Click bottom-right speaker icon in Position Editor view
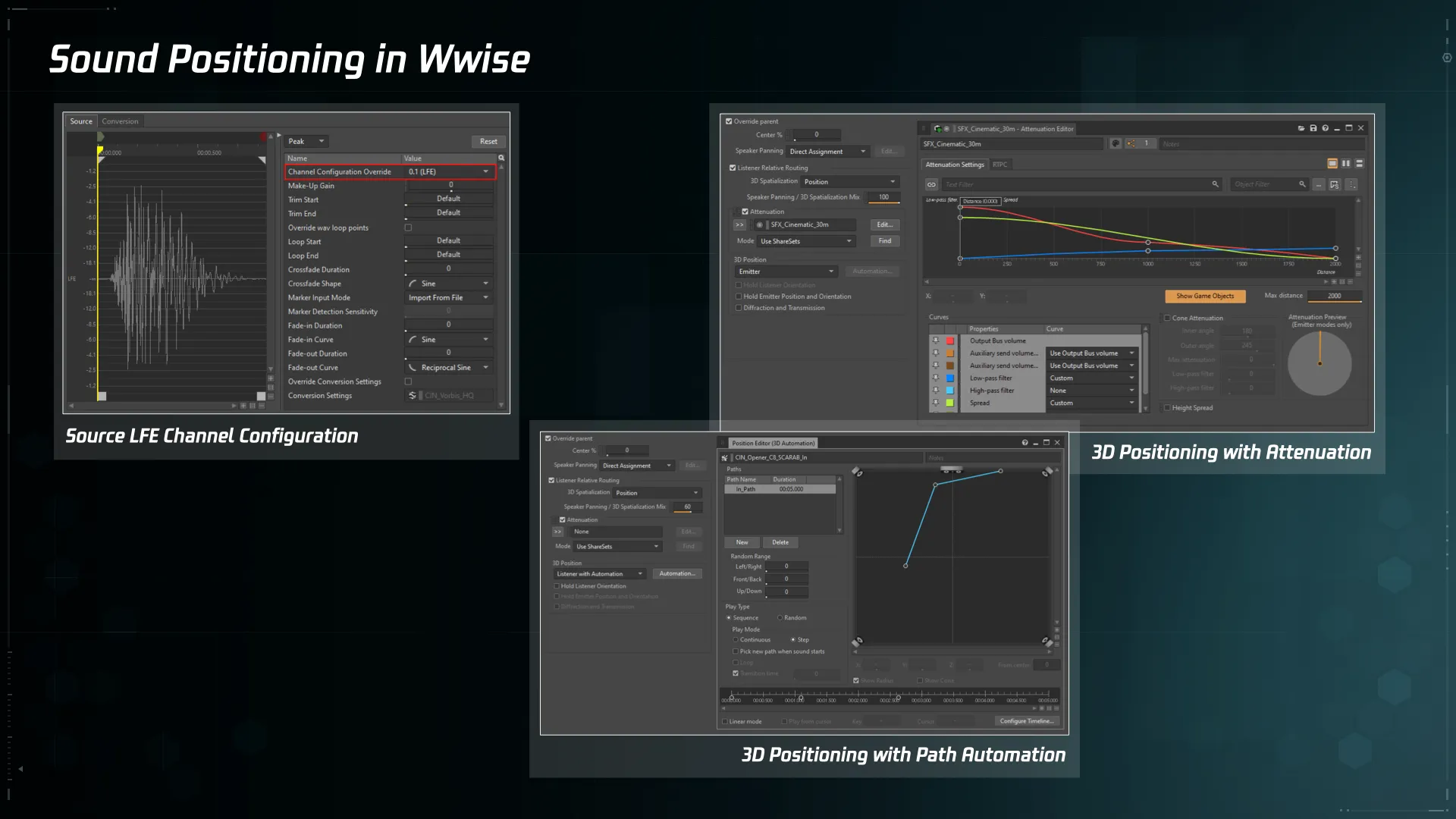 [1046, 642]
